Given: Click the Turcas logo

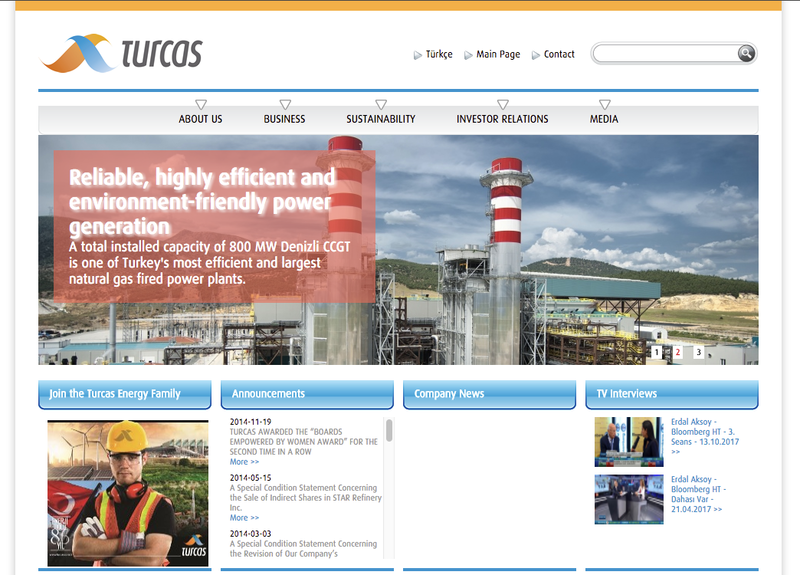Looking at the screenshot, I should point(122,53).
